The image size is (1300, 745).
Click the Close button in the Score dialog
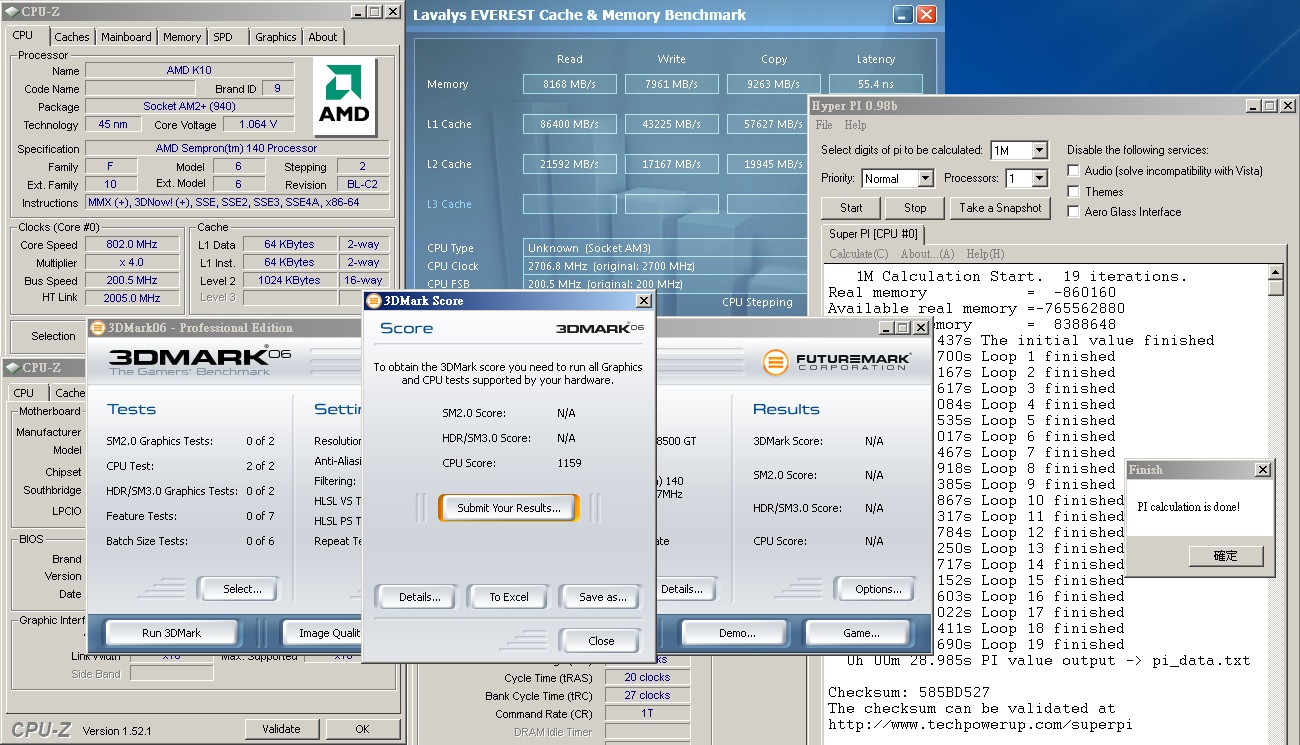click(x=601, y=641)
